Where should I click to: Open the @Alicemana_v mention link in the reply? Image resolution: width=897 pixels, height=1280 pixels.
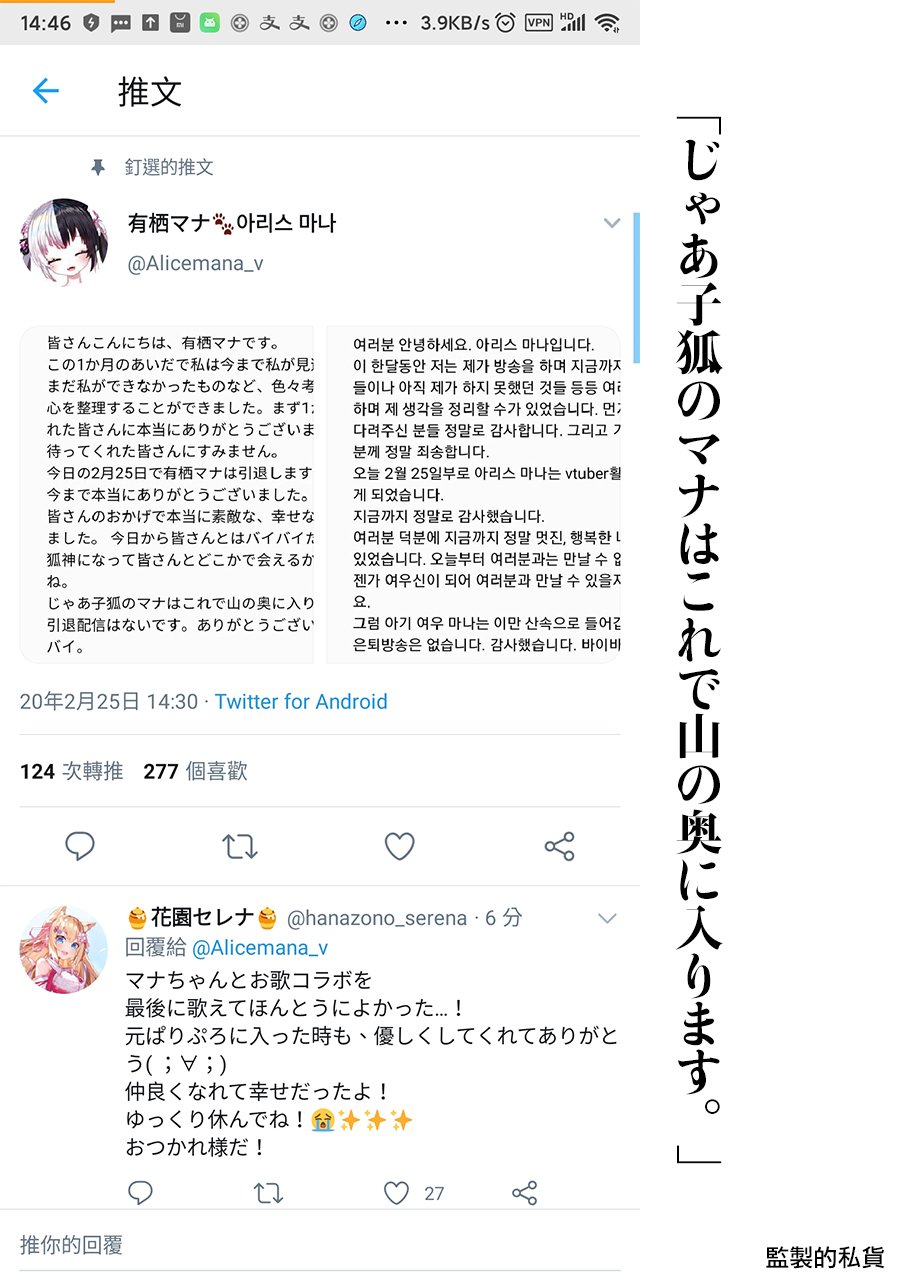click(260, 948)
